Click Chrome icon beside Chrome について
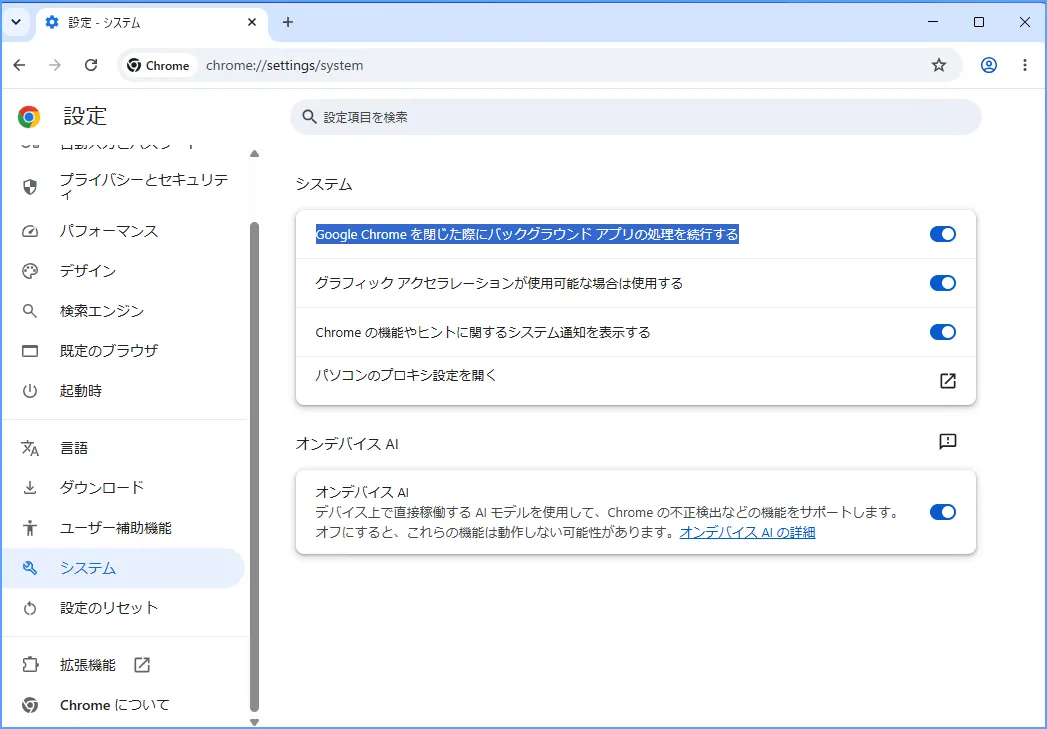 tap(30, 705)
